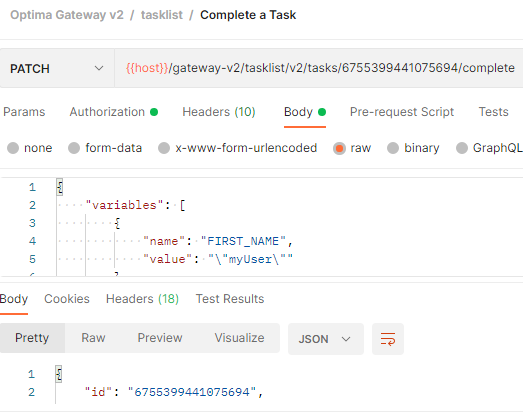Toggle word wrap icon in response toolbar
Viewport: 523px width, 419px height.
coord(388,339)
